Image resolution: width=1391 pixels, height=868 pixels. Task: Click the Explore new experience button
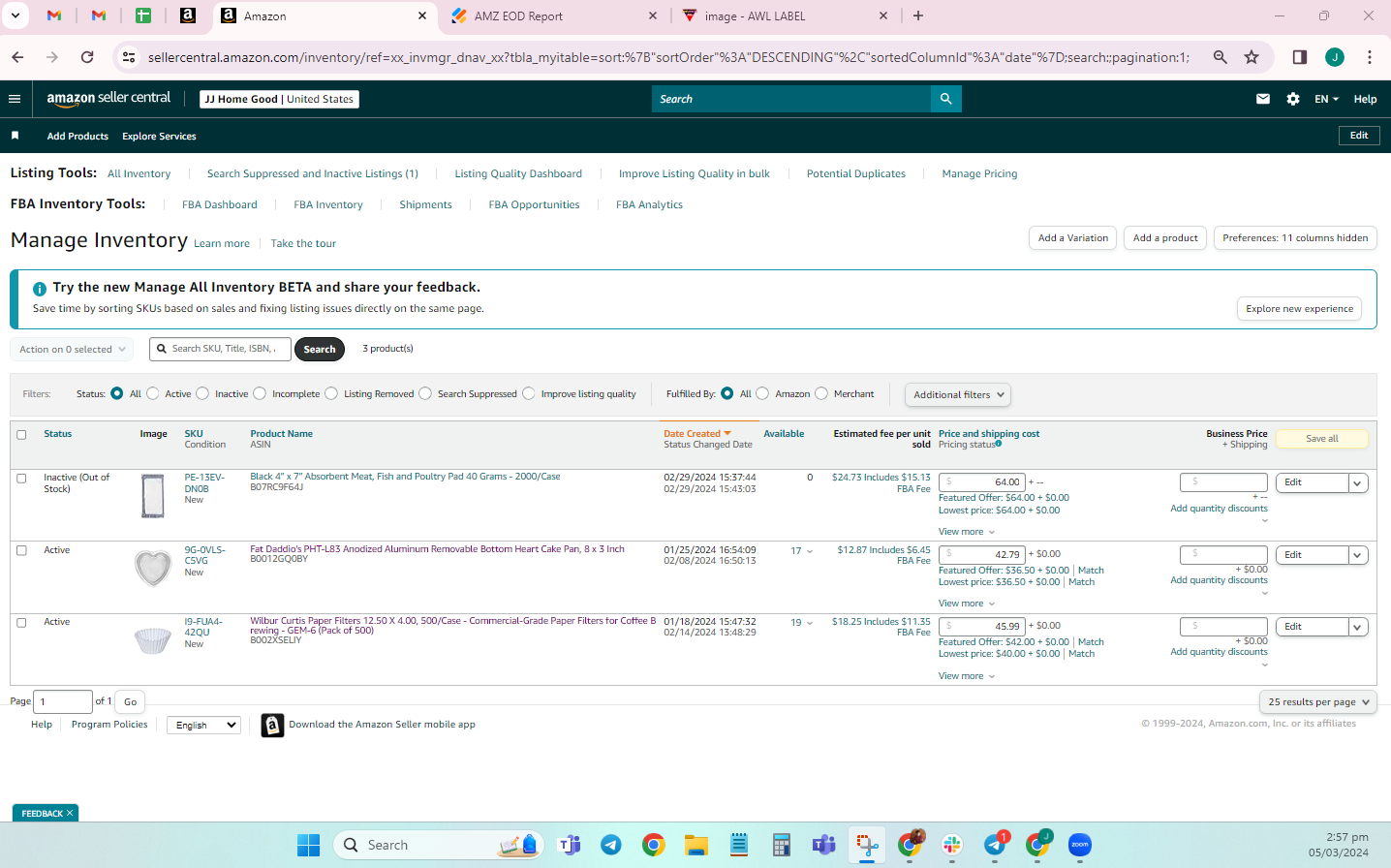[x=1300, y=309]
